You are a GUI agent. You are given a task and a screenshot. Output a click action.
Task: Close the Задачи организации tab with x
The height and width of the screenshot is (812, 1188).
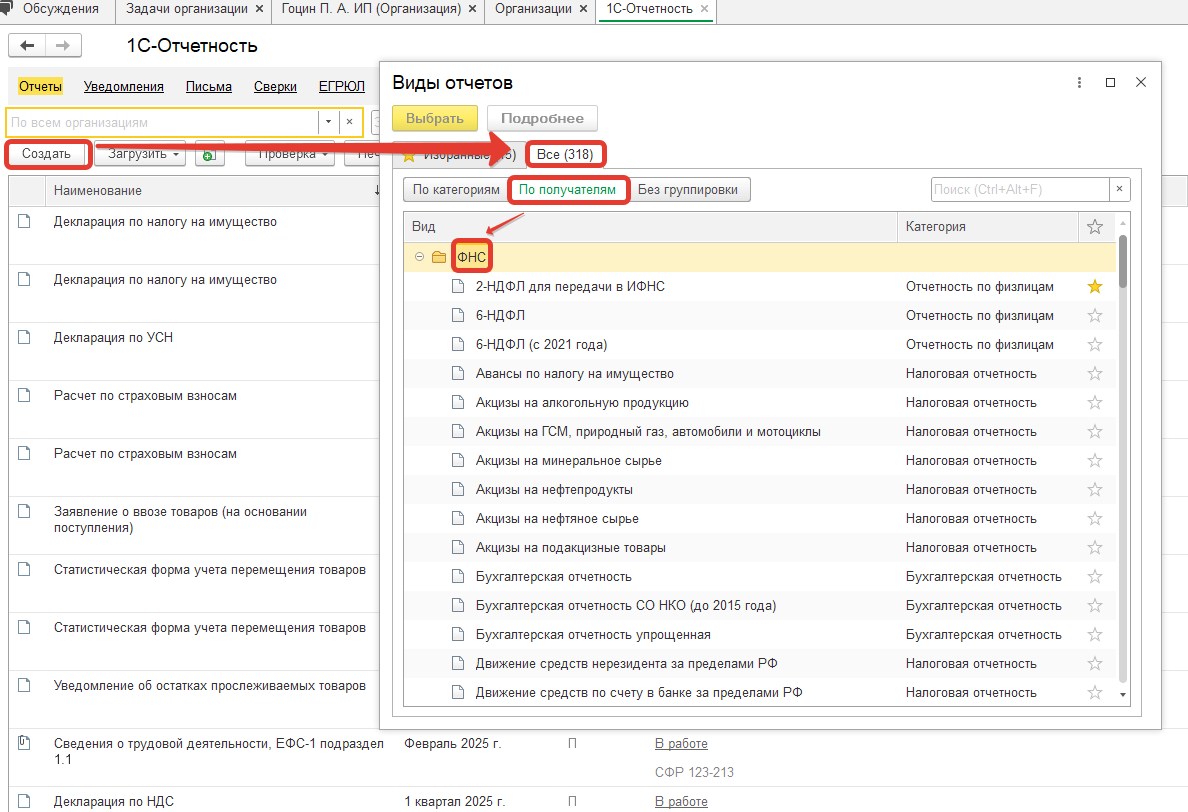pyautogui.click(x=260, y=9)
